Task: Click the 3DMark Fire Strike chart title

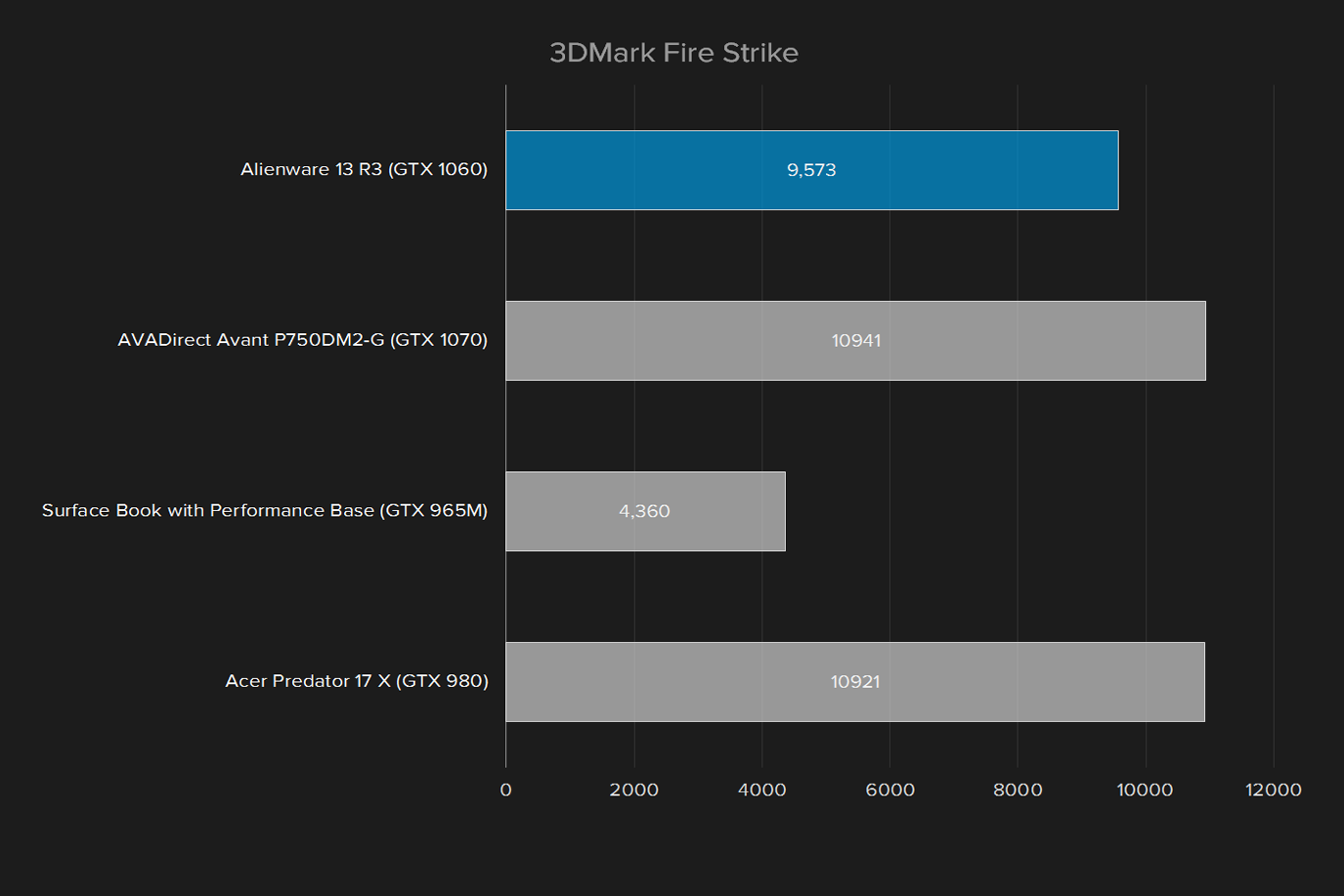Action: point(673,53)
